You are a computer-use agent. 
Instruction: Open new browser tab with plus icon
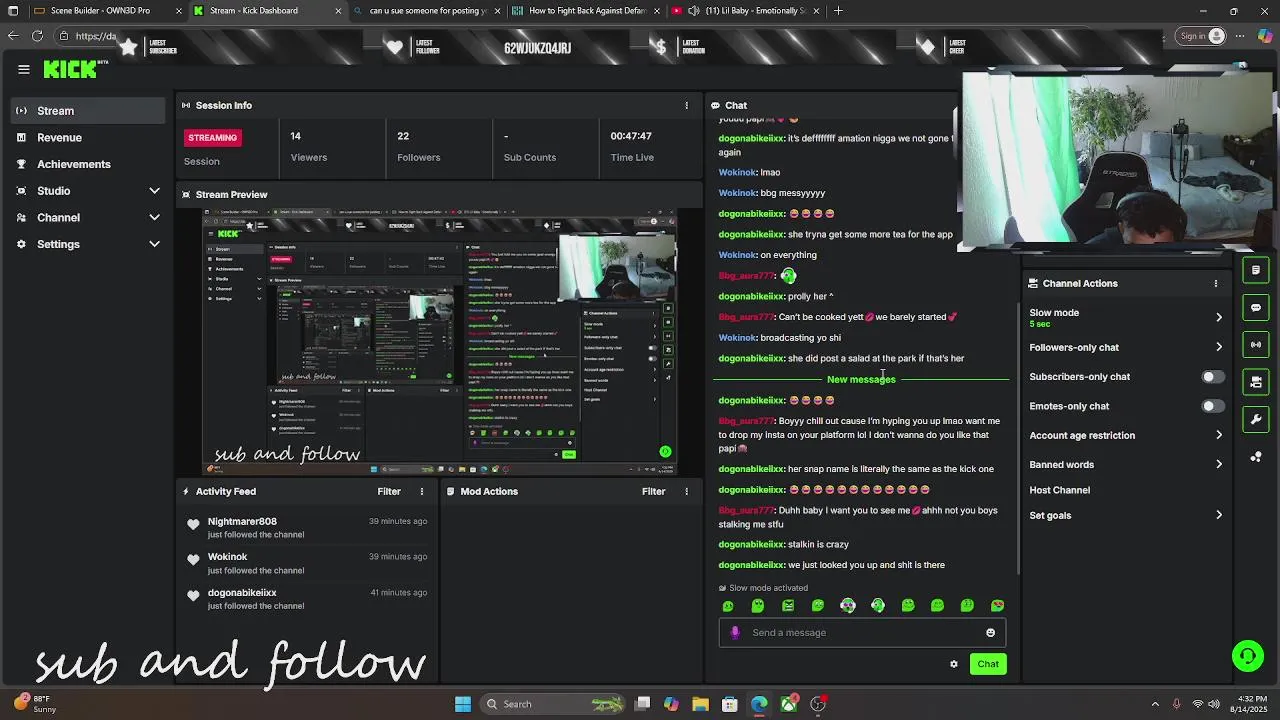[x=838, y=11]
